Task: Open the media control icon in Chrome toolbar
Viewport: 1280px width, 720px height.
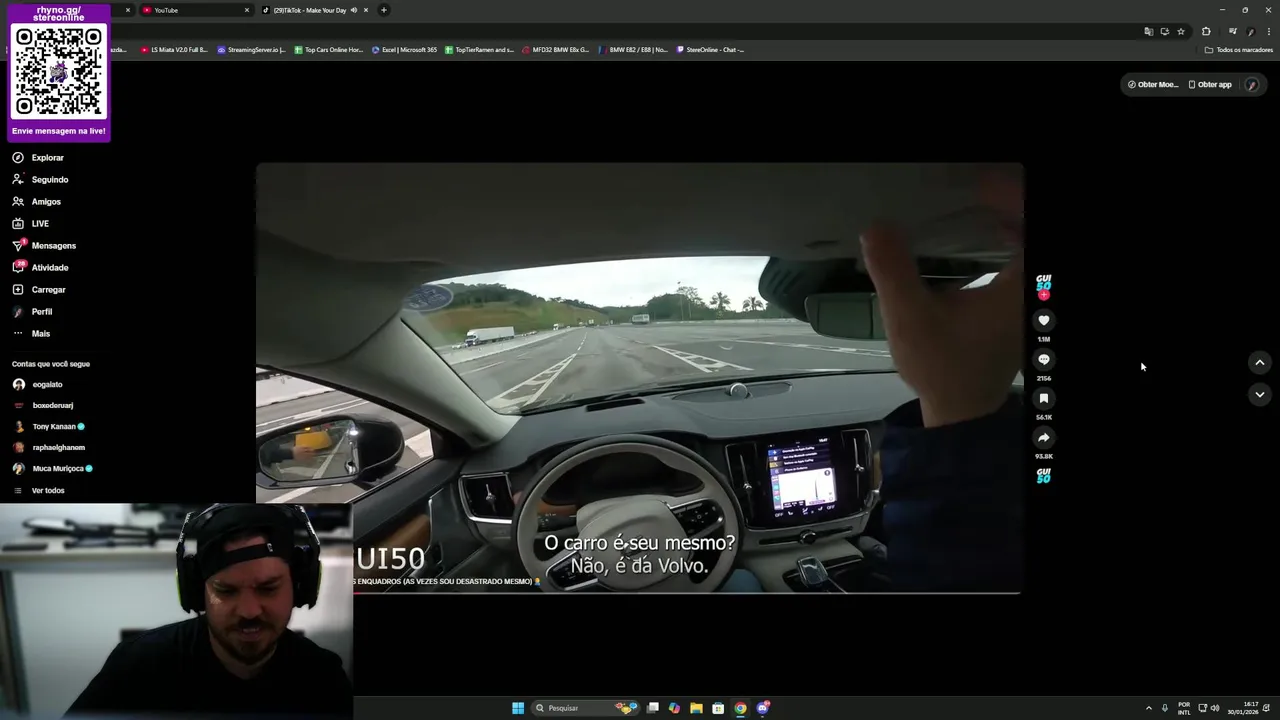Action: tap(1232, 32)
